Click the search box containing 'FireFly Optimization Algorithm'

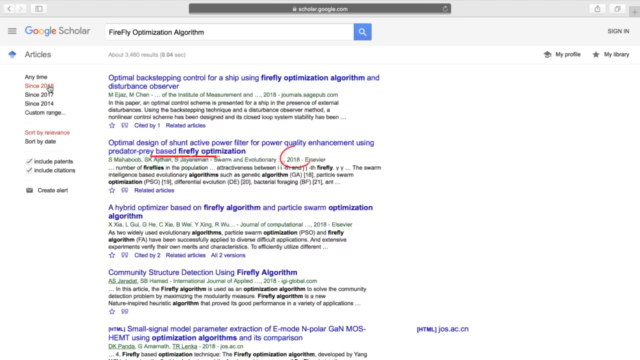229,32
